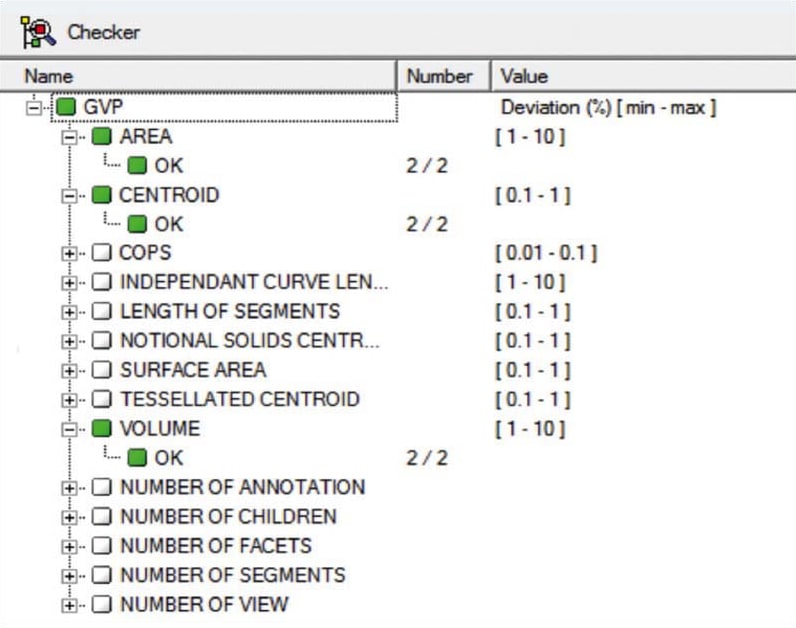The image size is (796, 628).
Task: Toggle NUMBER OF VIEW checkbox
Action: tap(102, 605)
